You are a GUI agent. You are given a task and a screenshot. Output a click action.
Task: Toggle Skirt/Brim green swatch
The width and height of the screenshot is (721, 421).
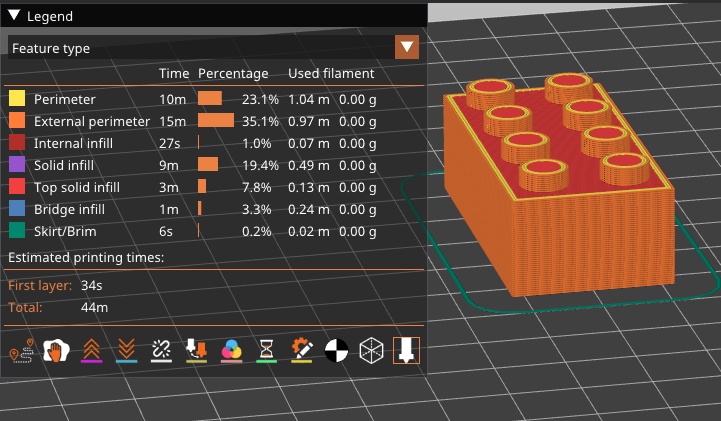pos(17,231)
